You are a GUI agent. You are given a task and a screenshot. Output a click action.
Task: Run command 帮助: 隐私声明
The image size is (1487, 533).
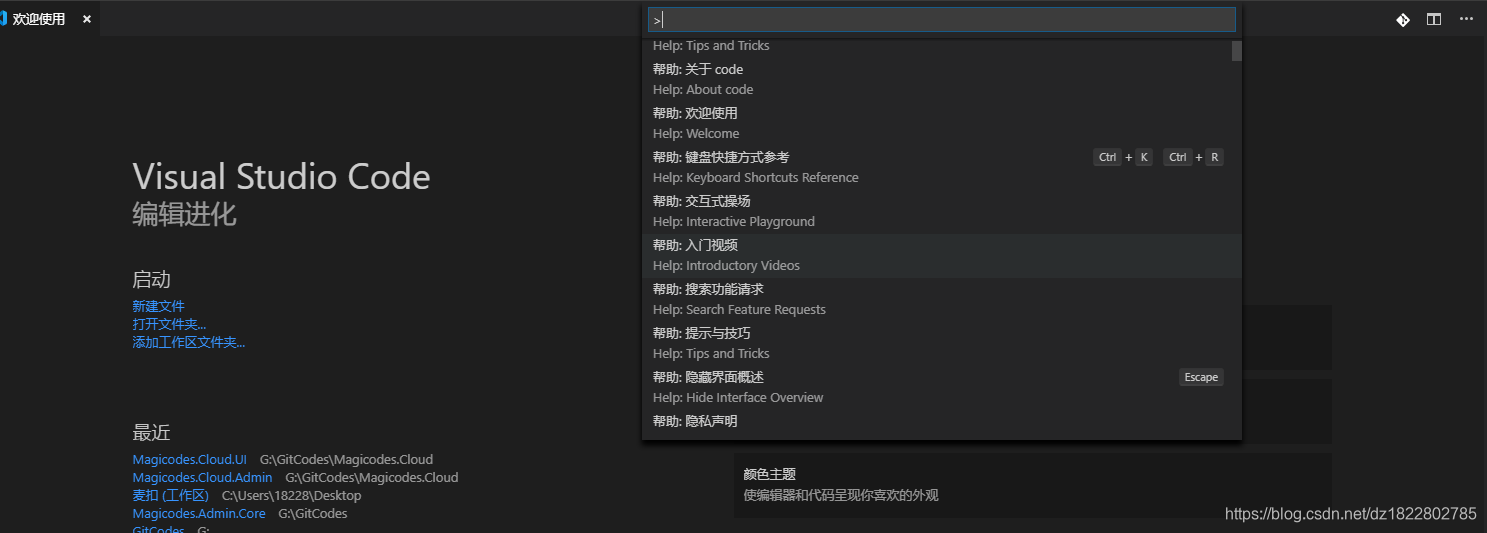pos(942,424)
